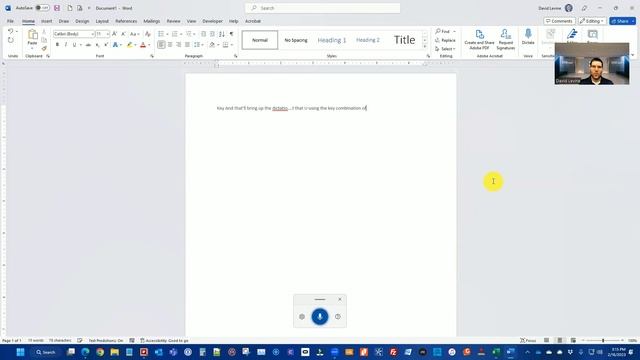Click Replace in Editing group
Screen dimensions: 640x360
(445, 40)
